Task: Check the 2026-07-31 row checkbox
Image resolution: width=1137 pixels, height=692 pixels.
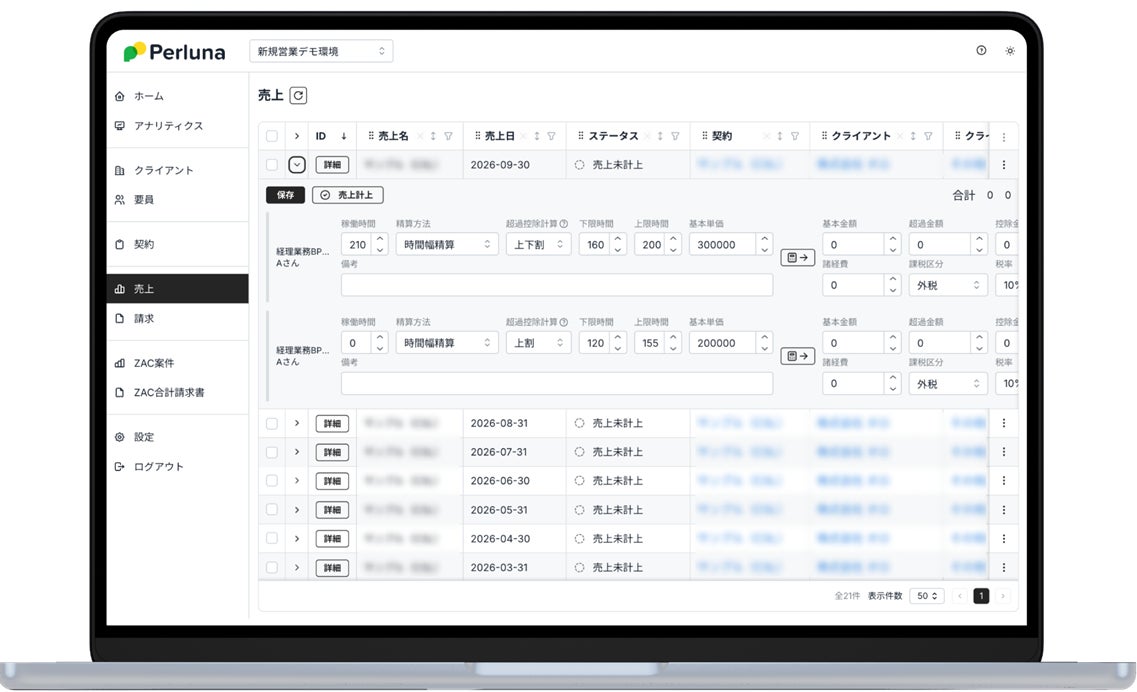Action: click(272, 452)
